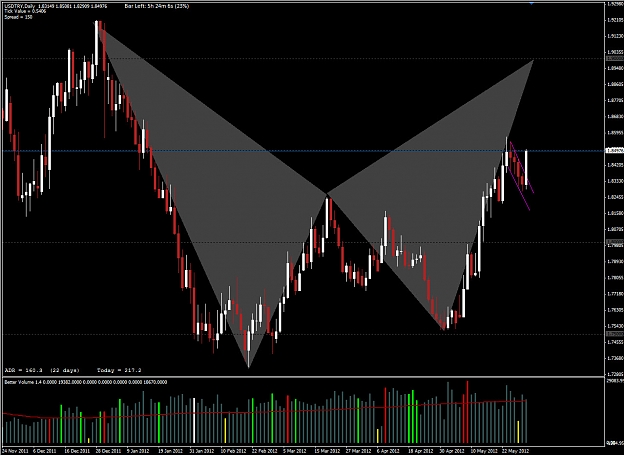Click the 31 Jan 2012 date label
Image resolution: width=625 pixels, height=456 pixels.
(201, 450)
